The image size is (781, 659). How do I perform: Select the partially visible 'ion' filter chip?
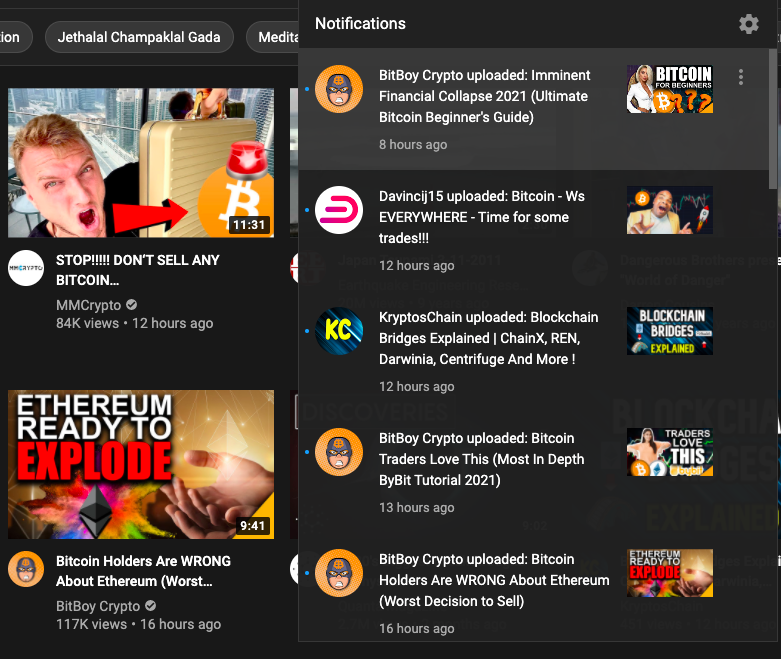(x=15, y=37)
